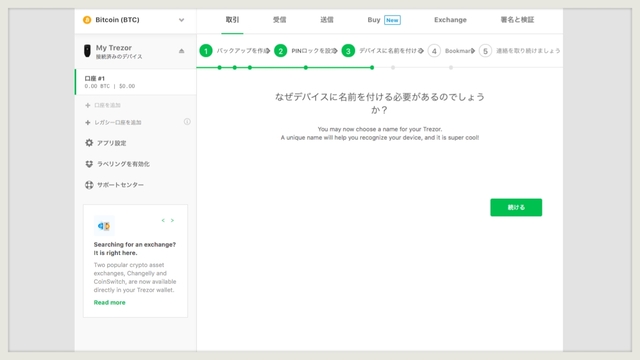Click step 2 circle PINロックを設定
The width and height of the screenshot is (640, 360).
(x=280, y=51)
